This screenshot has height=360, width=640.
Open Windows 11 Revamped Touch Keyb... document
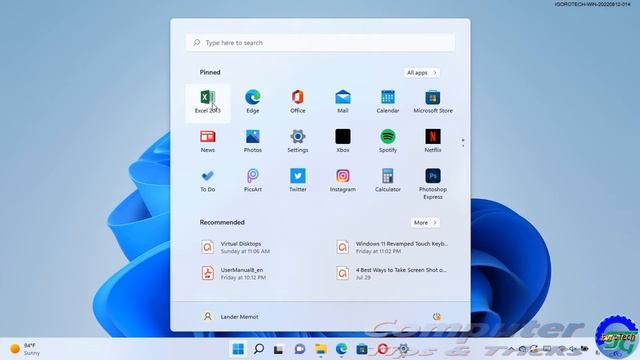tap(393, 247)
